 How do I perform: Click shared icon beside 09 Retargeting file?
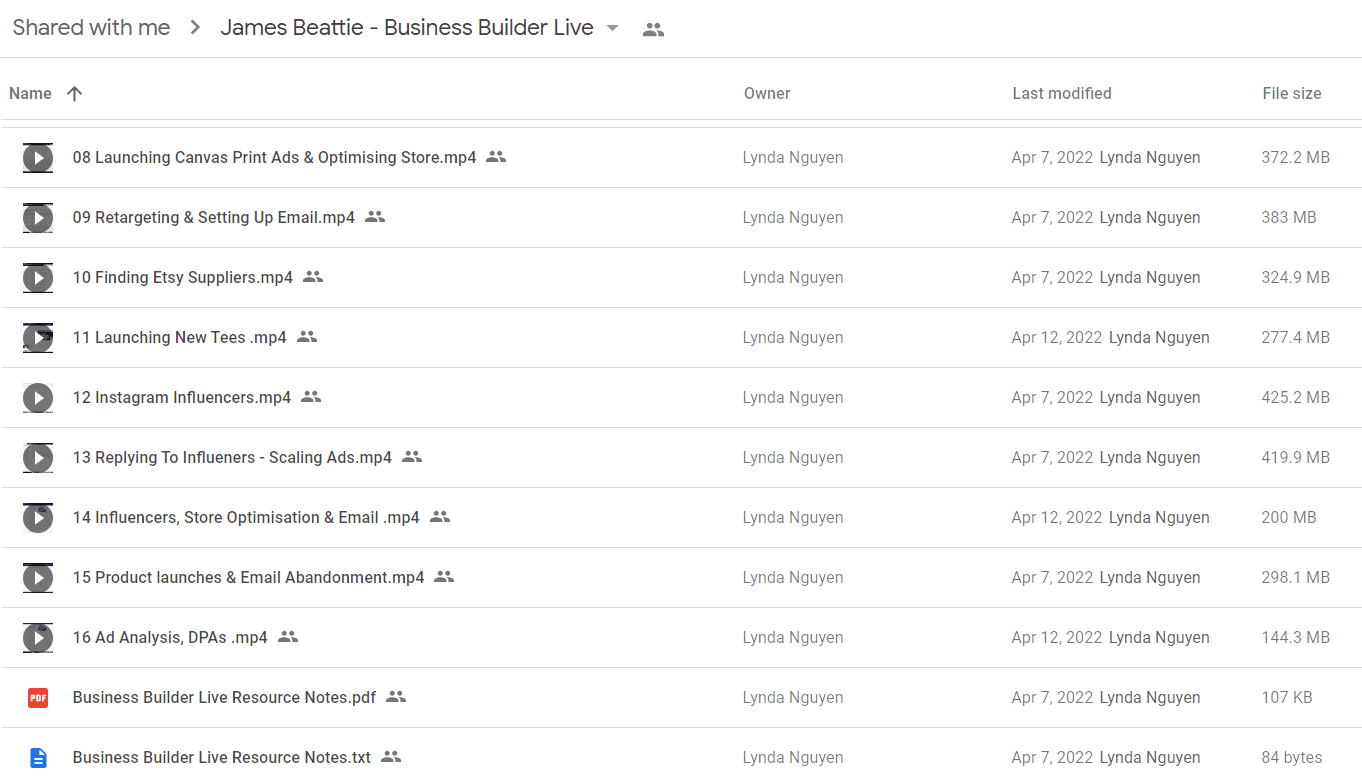click(x=375, y=217)
